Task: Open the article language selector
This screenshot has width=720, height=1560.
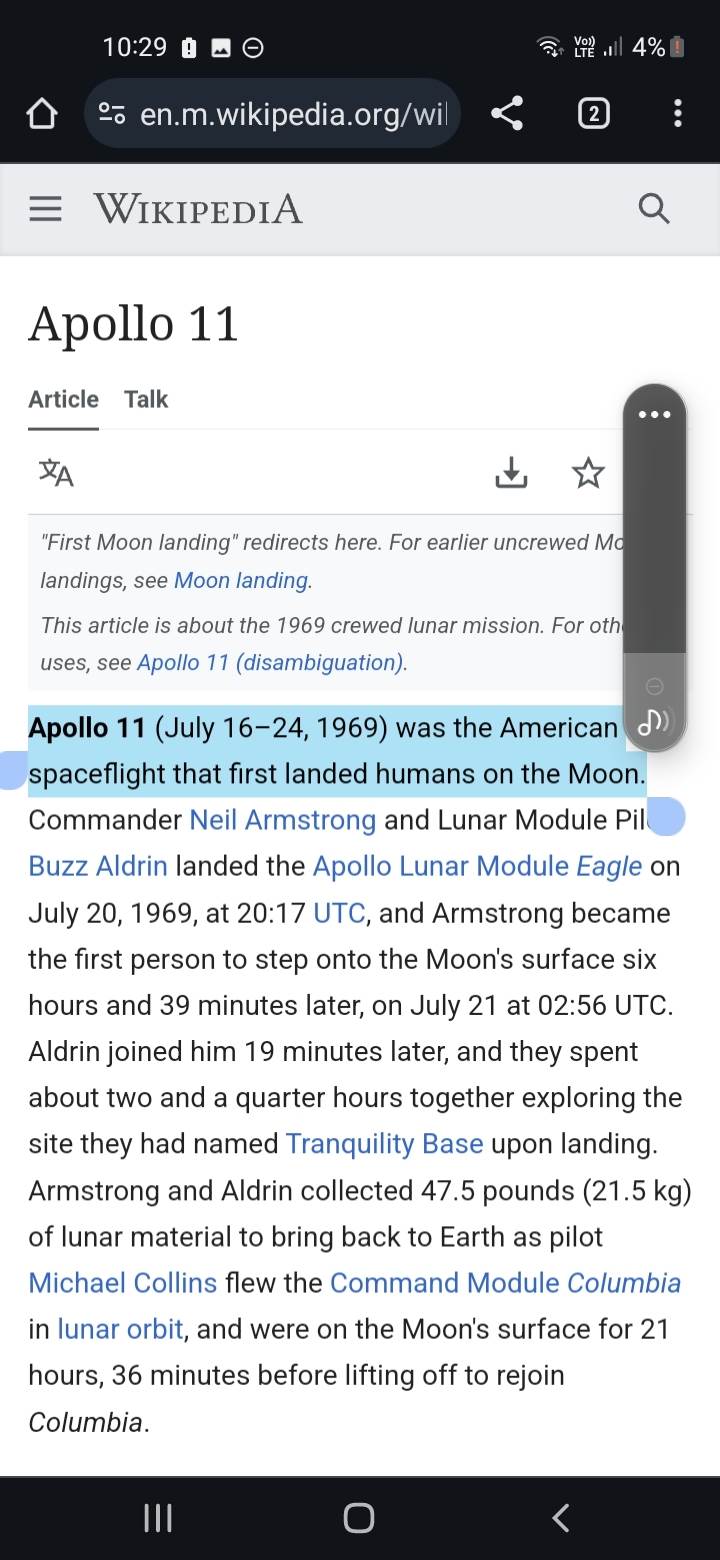Action: point(56,472)
